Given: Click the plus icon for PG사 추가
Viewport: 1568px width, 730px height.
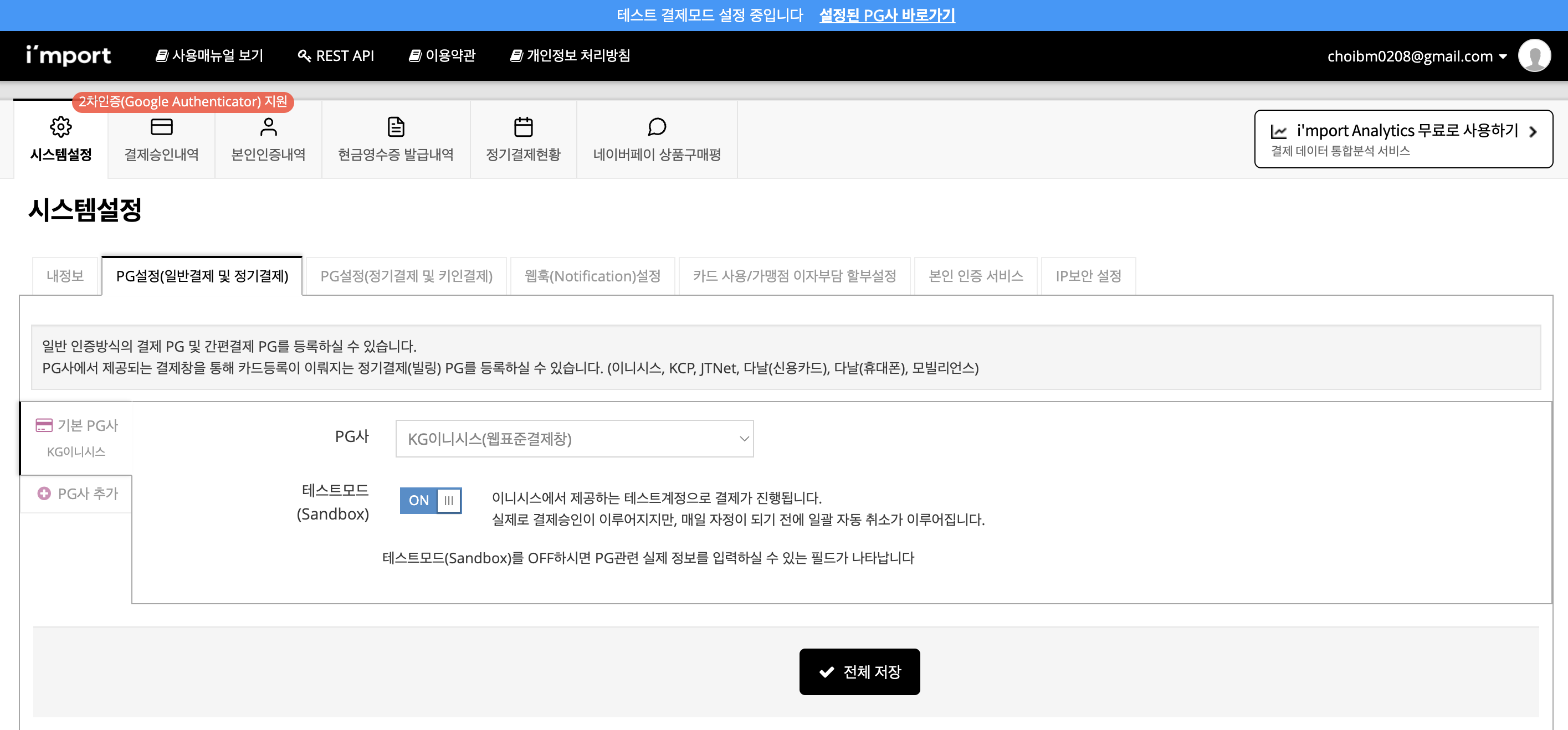Looking at the screenshot, I should [x=44, y=493].
